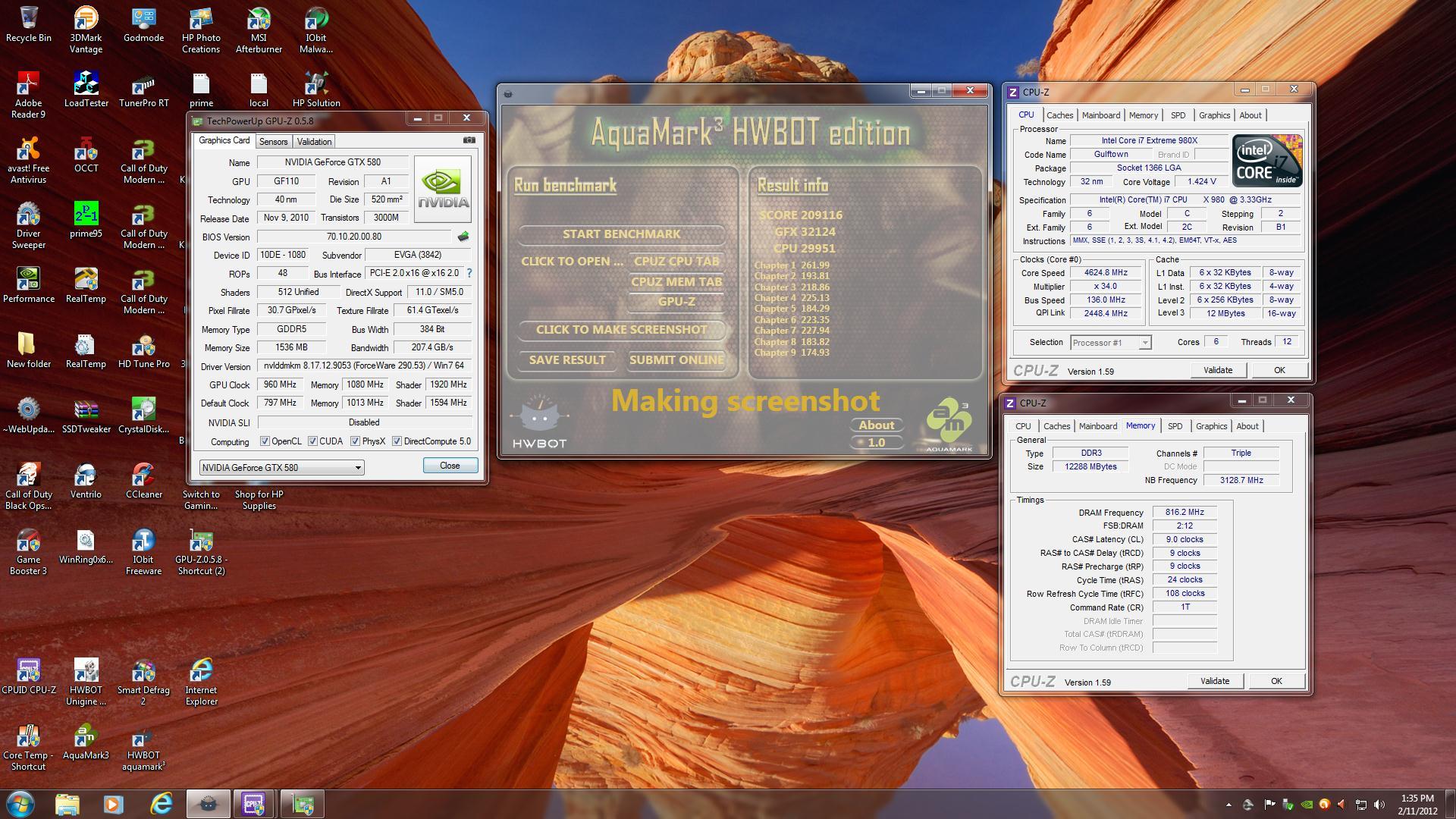Toggle PhysX checkbox in GPU-Z
This screenshot has height=819, width=1456.
[355, 441]
